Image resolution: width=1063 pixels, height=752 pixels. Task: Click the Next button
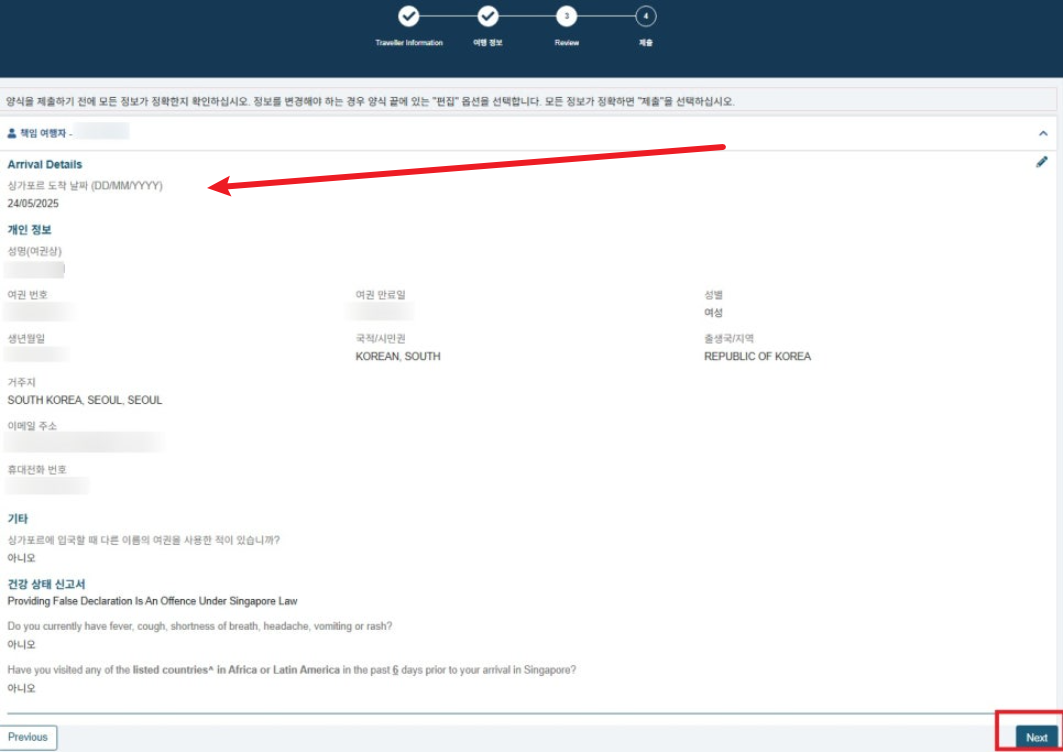(1037, 737)
